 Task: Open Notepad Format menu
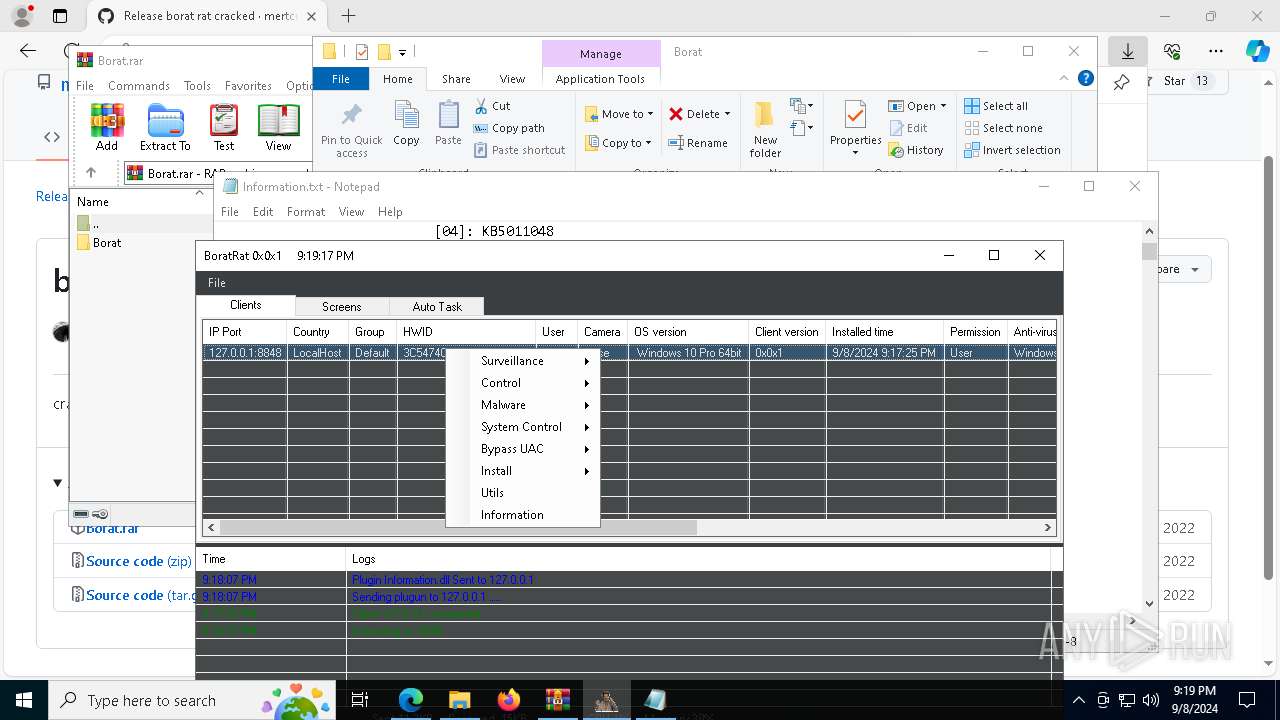coord(306,212)
